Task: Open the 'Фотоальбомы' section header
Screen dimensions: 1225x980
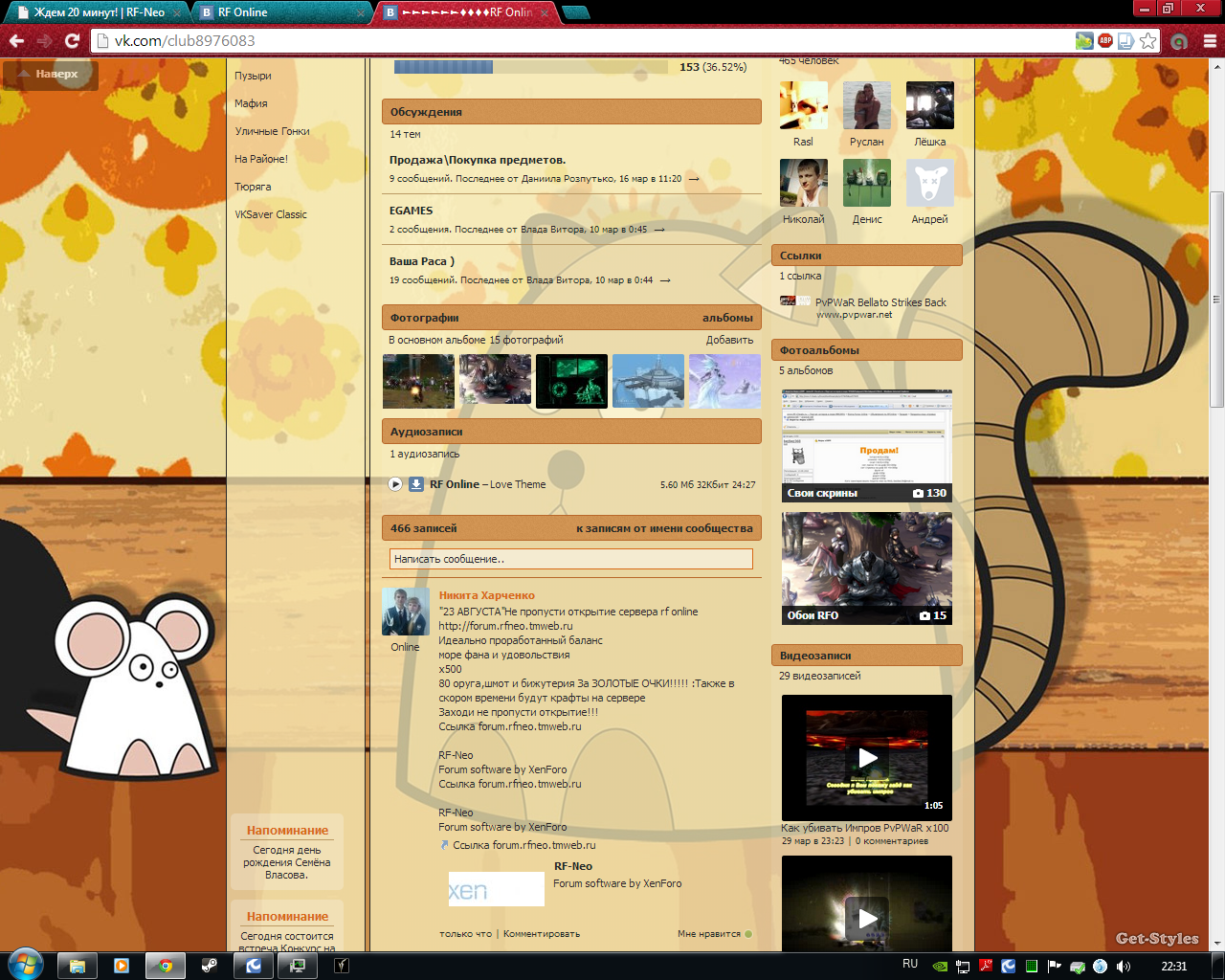Action: click(867, 350)
